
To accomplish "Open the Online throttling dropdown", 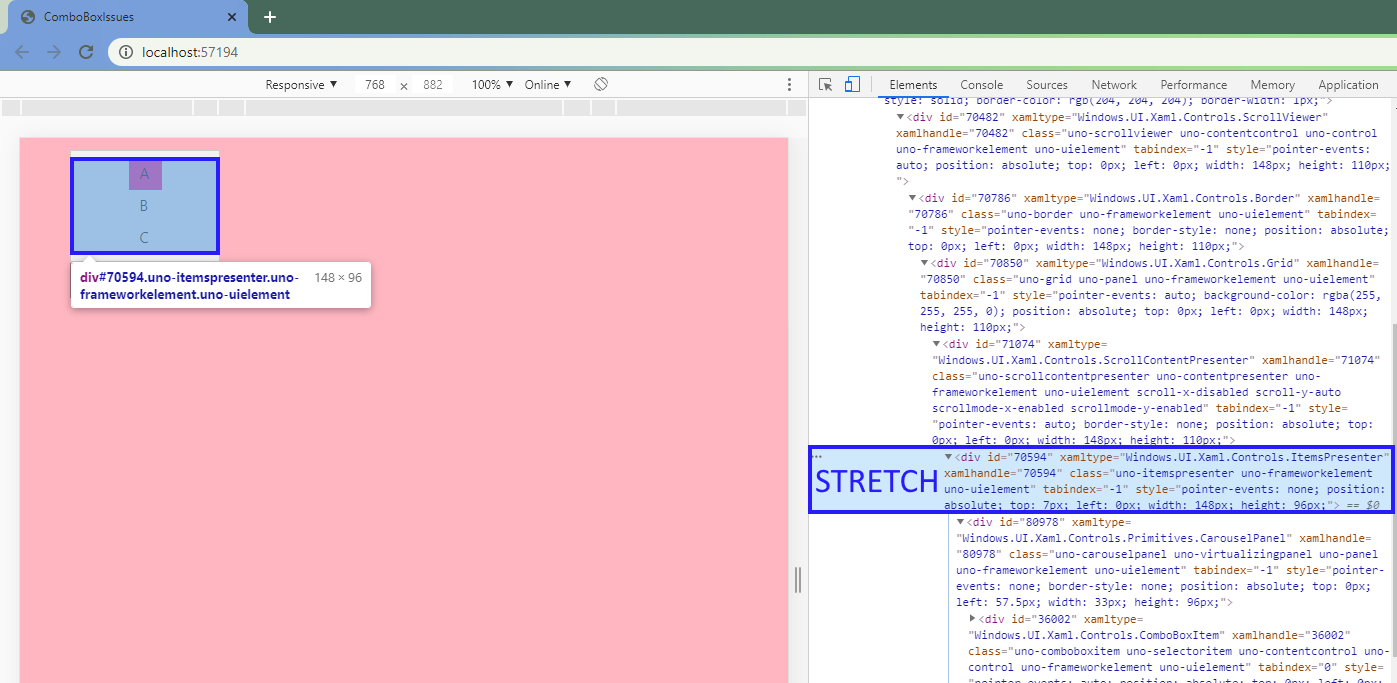I will tap(548, 85).
